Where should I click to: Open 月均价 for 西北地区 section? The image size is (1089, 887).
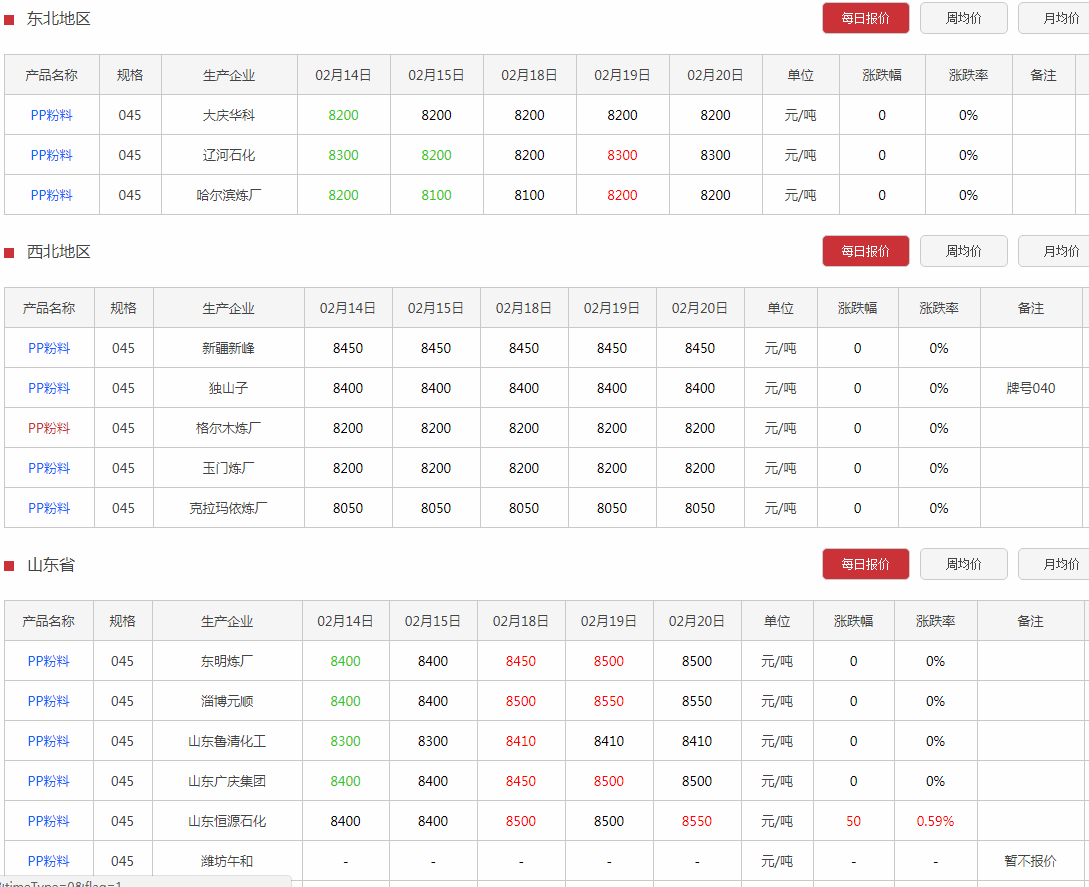click(1055, 251)
